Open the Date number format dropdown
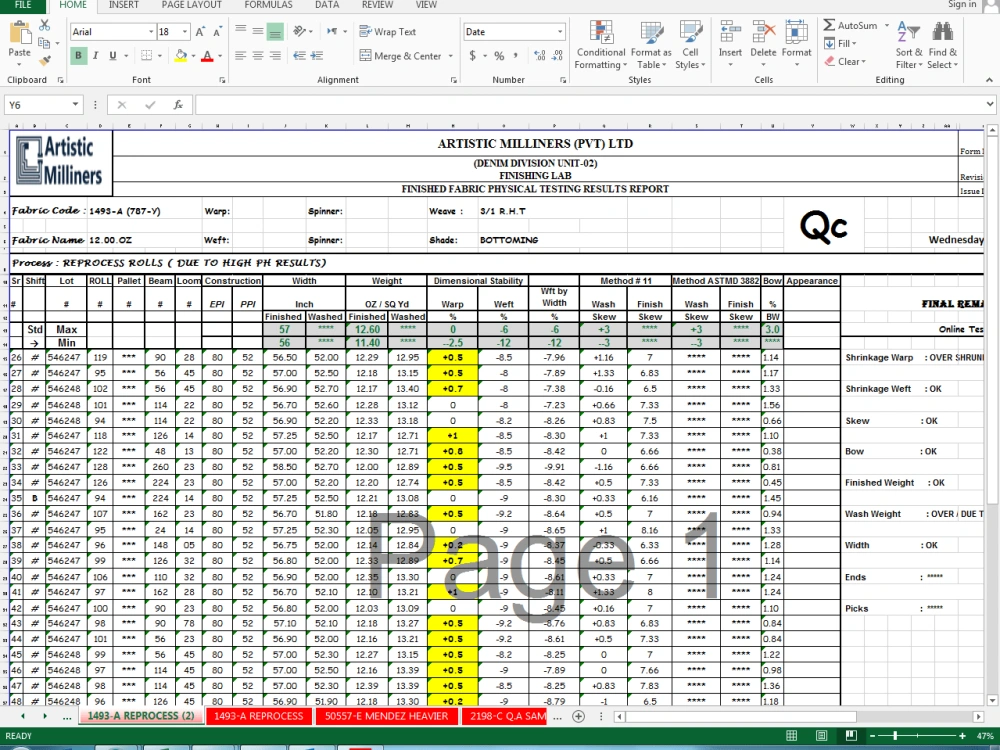 pyautogui.click(x=559, y=32)
